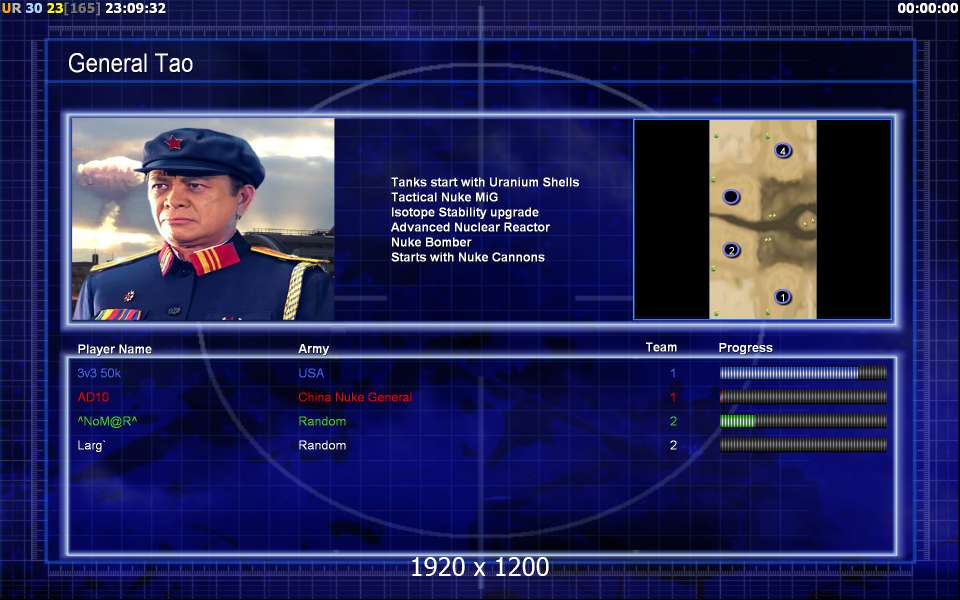Click the loading progress bar for Larg`
The width and height of the screenshot is (960, 600).
803,444
